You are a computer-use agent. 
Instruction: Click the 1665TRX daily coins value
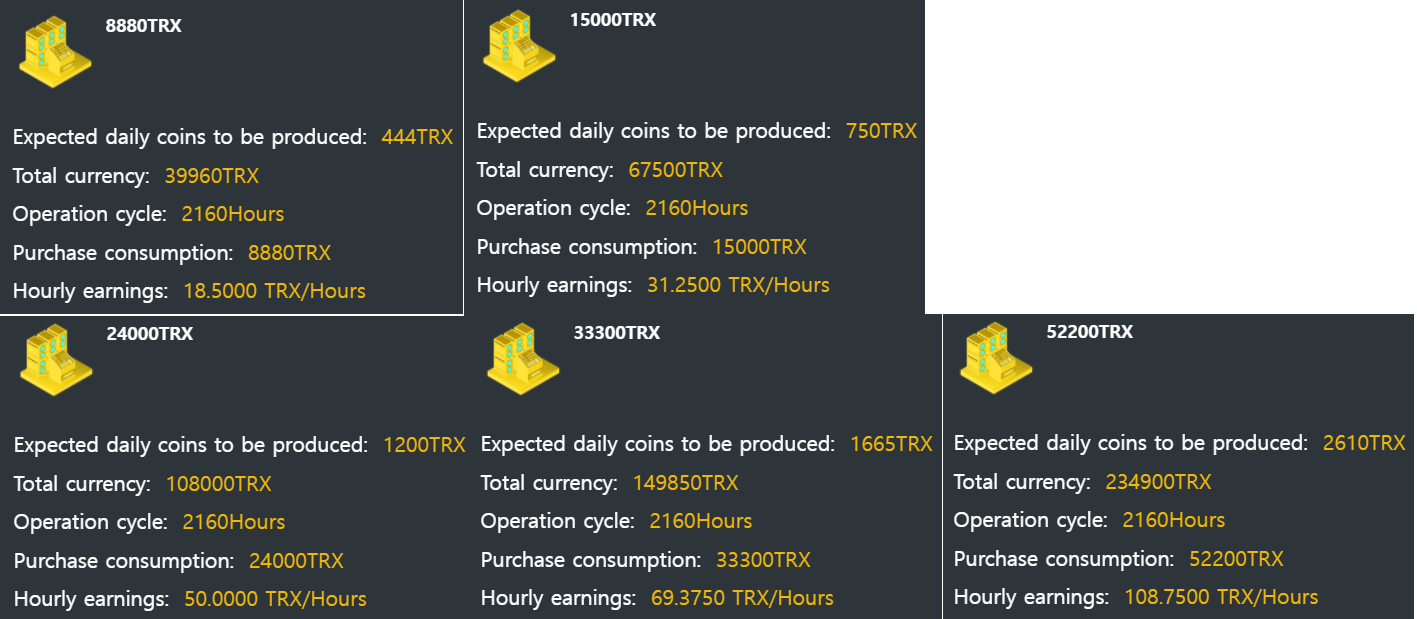pyautogui.click(x=891, y=444)
